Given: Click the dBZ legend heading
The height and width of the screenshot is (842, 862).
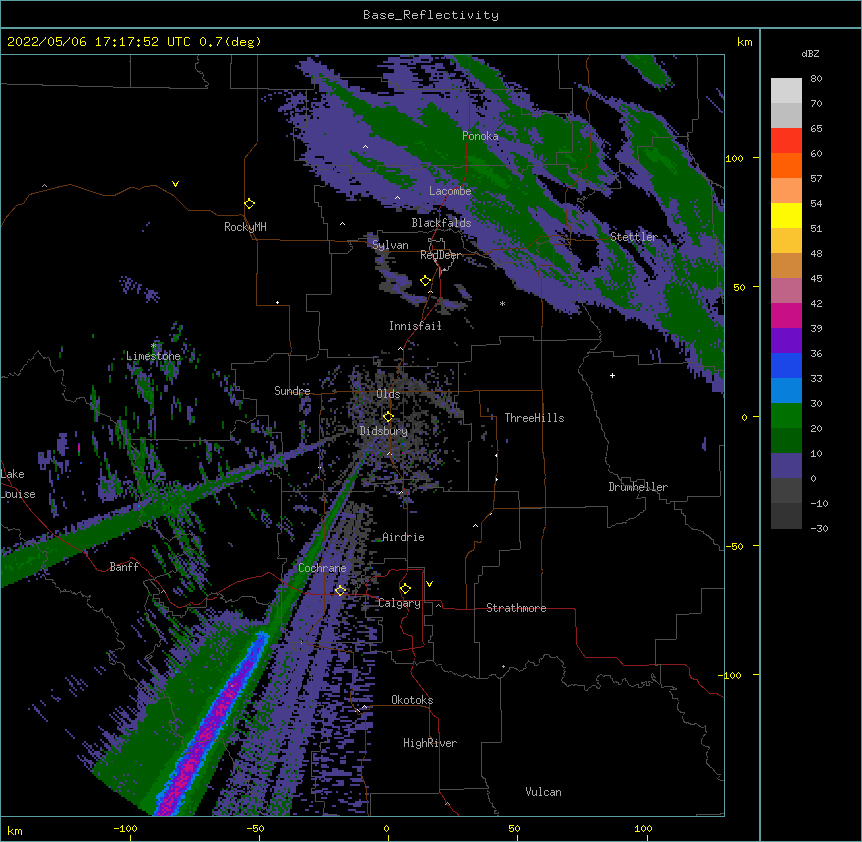Looking at the screenshot, I should pos(810,54).
